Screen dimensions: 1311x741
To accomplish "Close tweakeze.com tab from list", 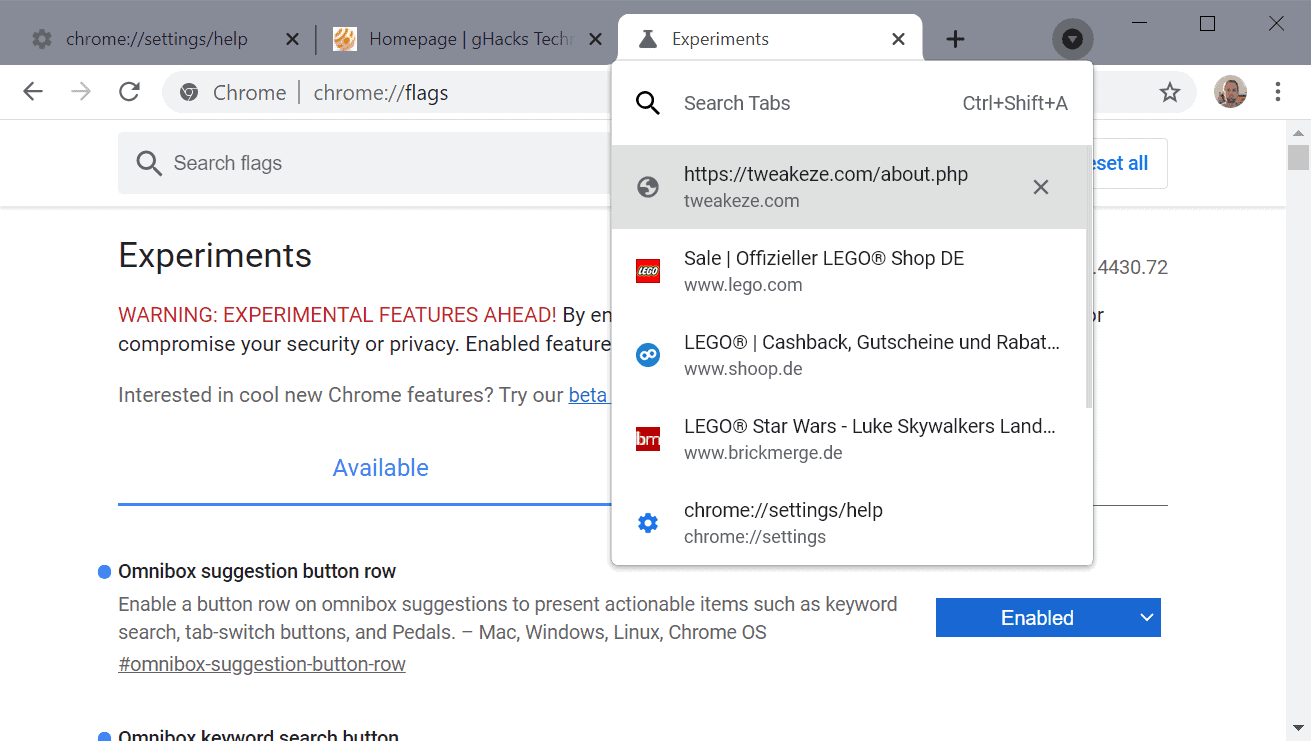I will click(x=1041, y=187).
